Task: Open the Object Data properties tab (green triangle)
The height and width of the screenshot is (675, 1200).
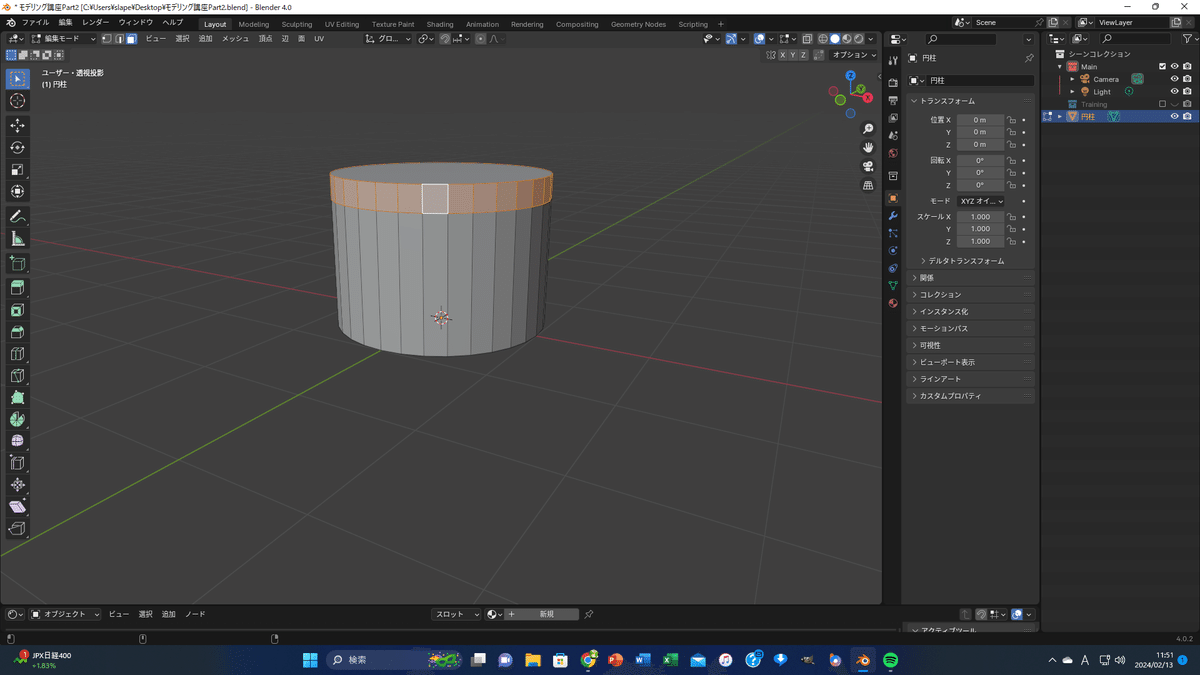Action: [893, 285]
